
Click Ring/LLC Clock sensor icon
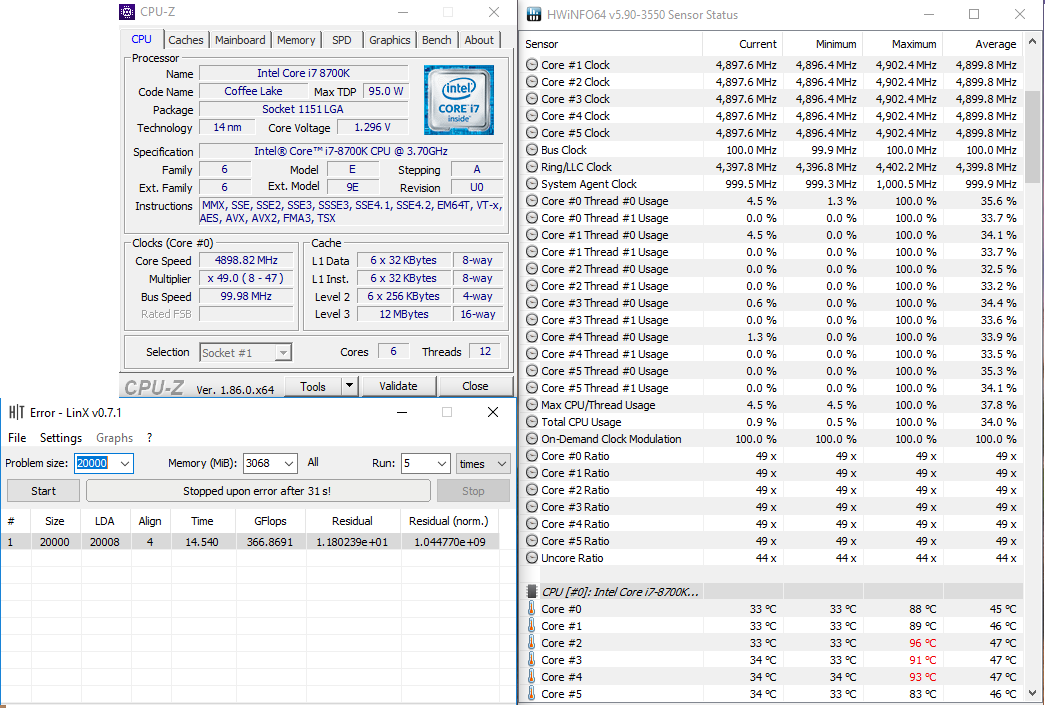click(532, 167)
